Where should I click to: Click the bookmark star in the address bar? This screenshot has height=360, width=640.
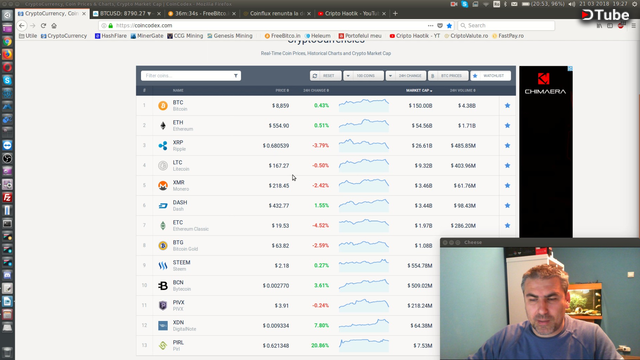[449, 25]
